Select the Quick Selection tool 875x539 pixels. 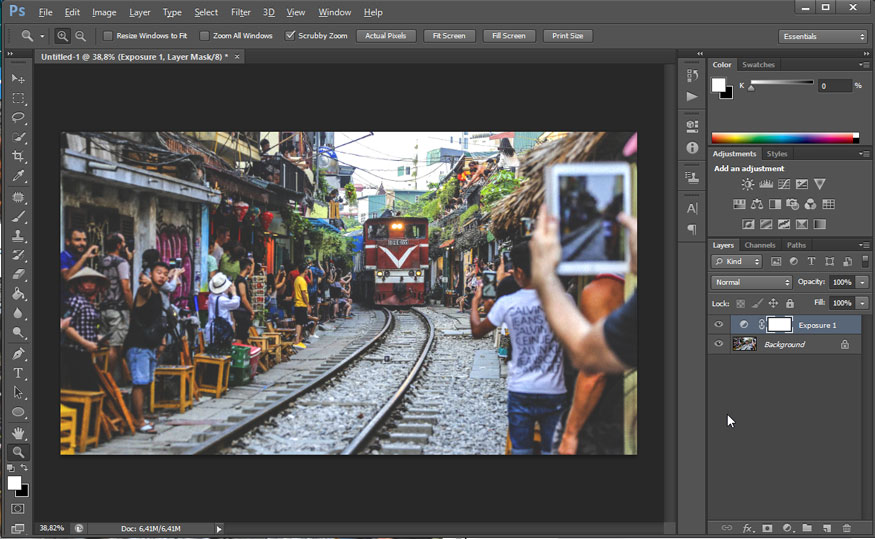(x=18, y=137)
